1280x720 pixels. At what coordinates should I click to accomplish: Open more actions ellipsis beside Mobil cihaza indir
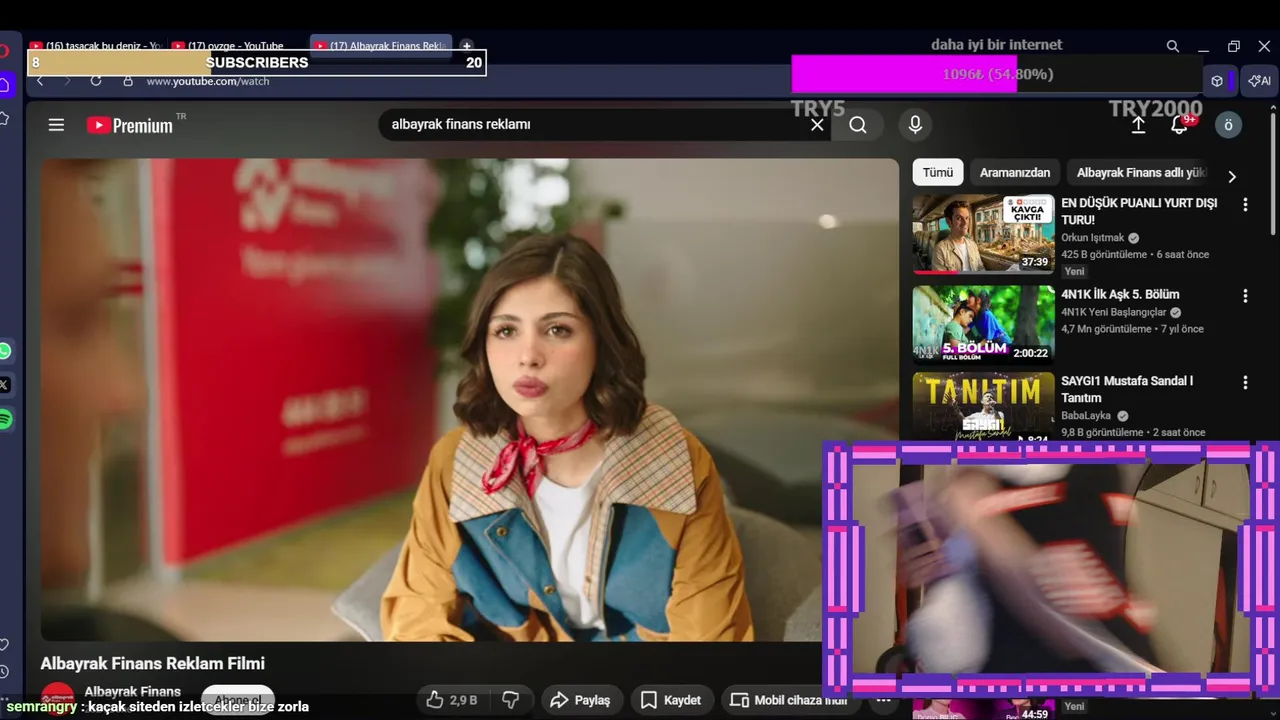tap(883, 700)
